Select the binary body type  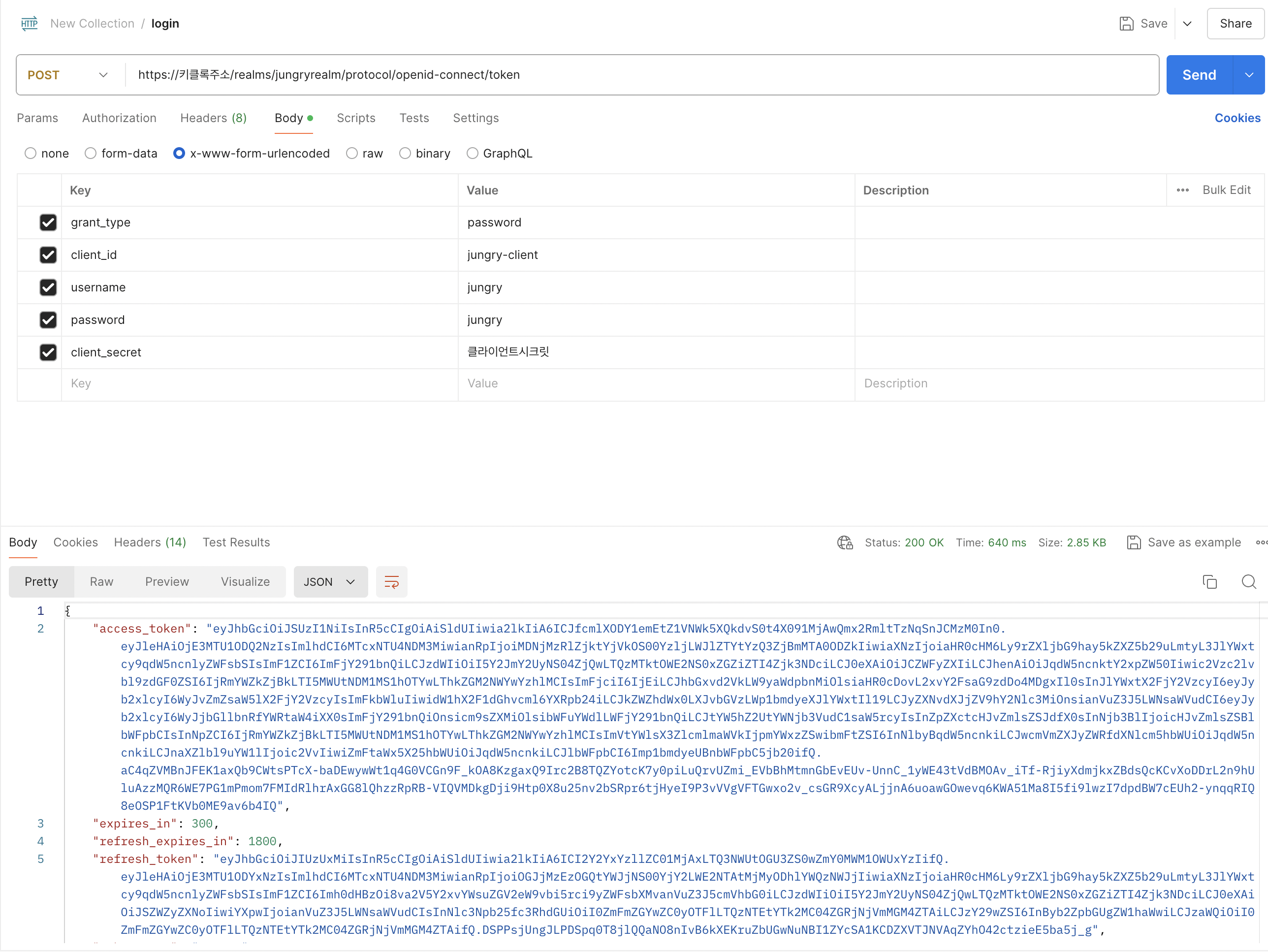click(x=405, y=154)
